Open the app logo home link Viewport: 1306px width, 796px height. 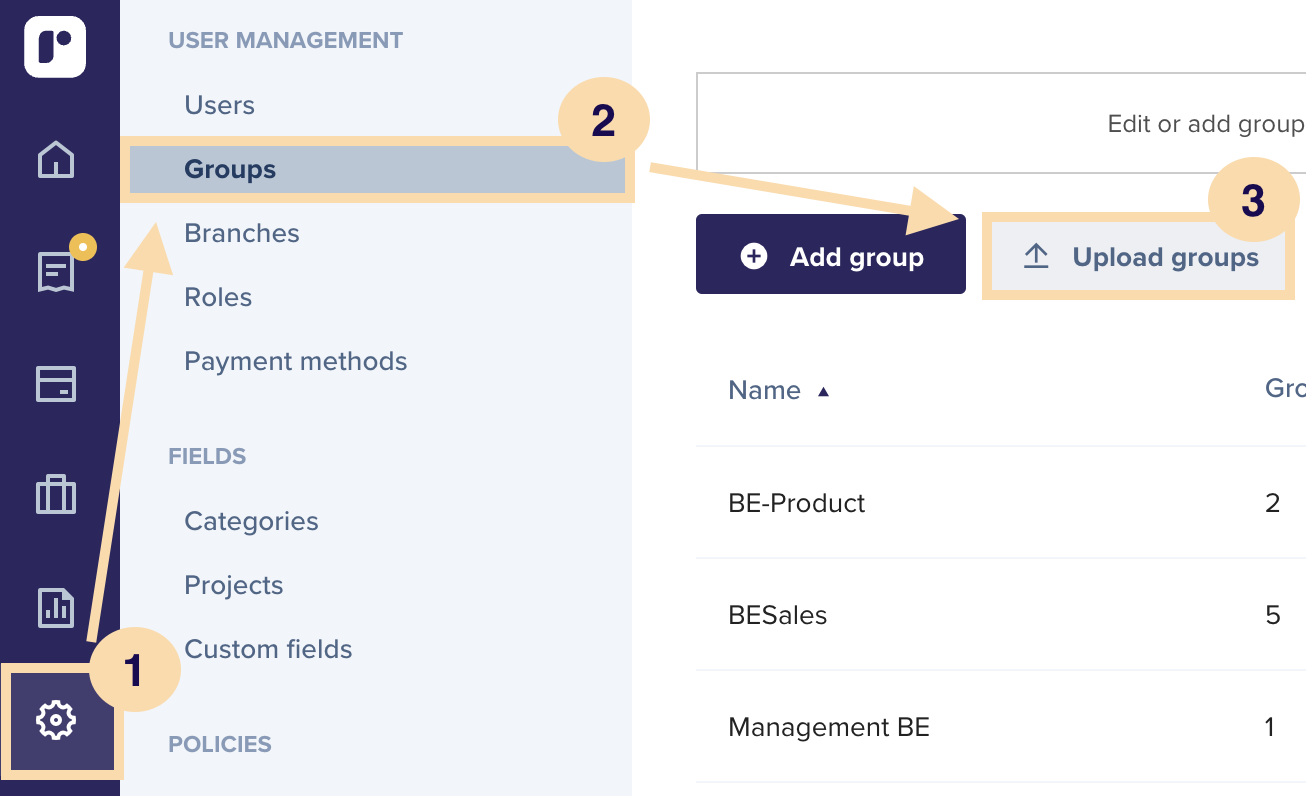(x=55, y=47)
